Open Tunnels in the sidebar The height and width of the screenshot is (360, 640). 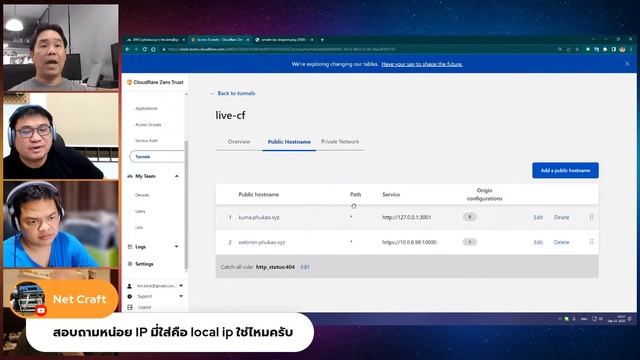[157, 157]
